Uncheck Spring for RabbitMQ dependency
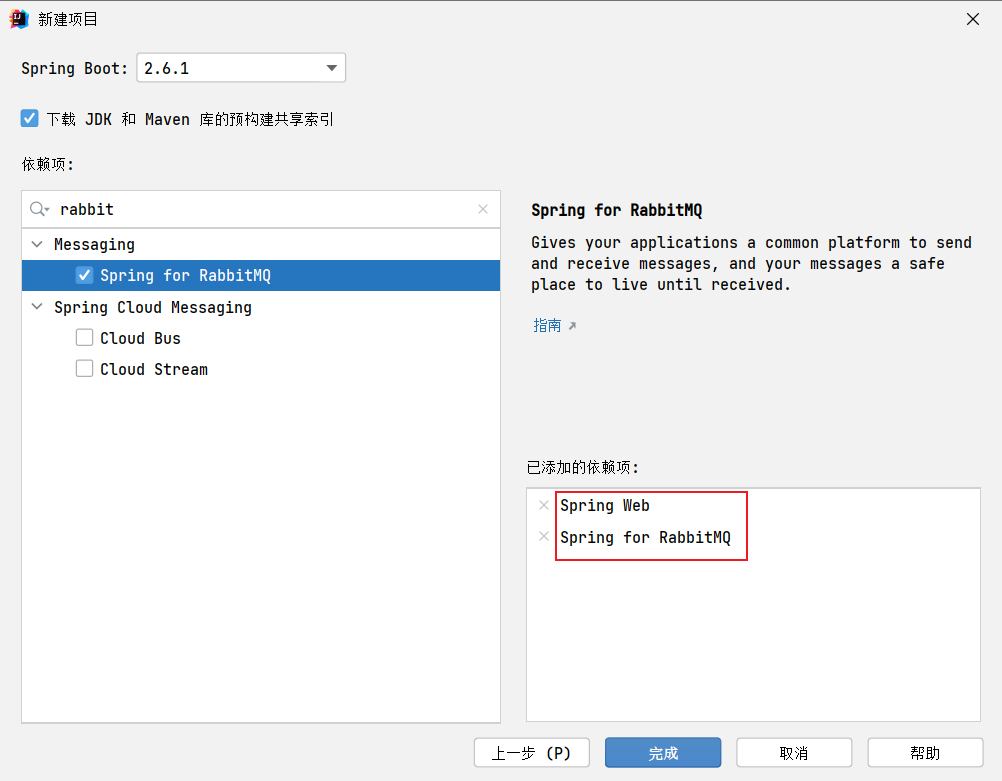The image size is (1002, 781). pos(84,275)
